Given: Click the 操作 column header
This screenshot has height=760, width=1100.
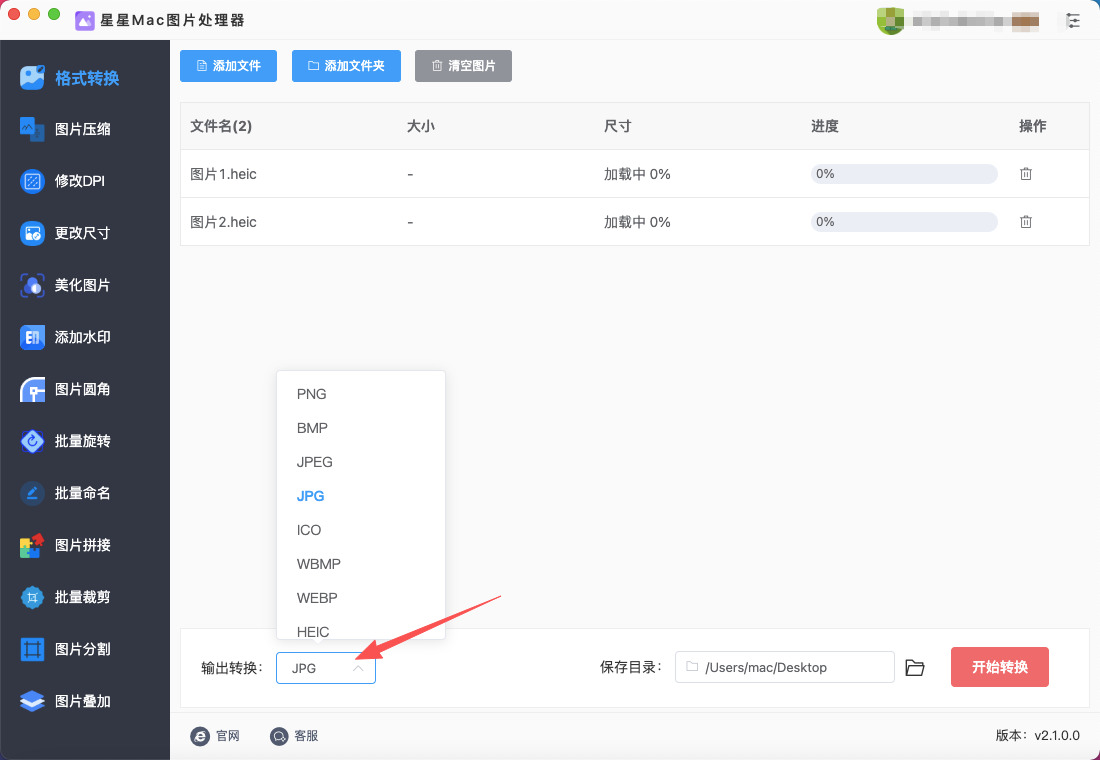Looking at the screenshot, I should click(x=1033, y=126).
